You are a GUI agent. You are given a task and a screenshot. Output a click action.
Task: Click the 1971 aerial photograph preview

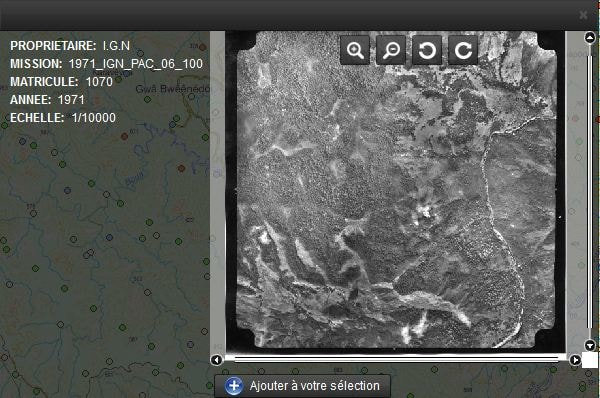tap(395, 190)
